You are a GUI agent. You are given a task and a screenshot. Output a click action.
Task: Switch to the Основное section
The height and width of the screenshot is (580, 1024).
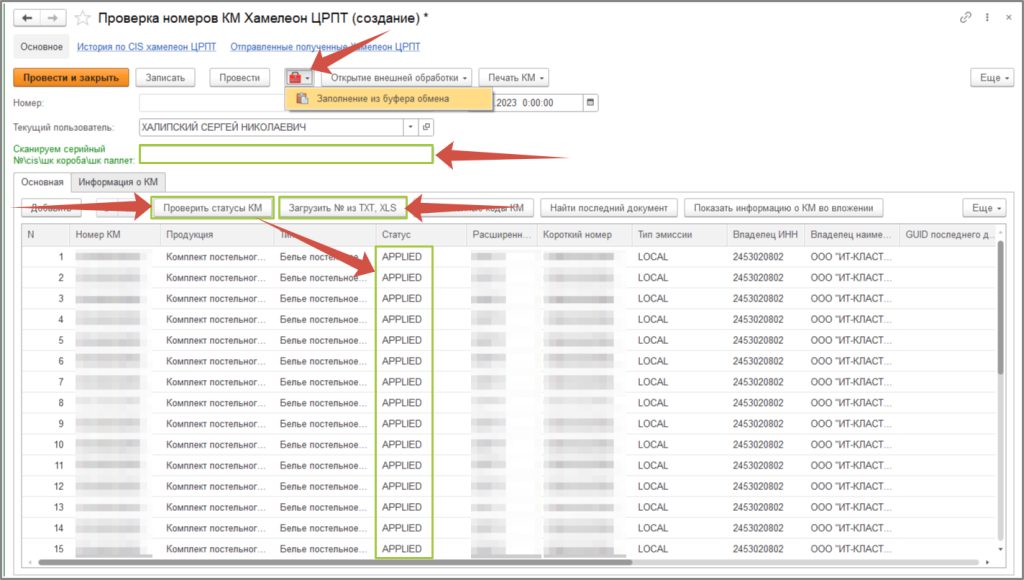pos(41,47)
